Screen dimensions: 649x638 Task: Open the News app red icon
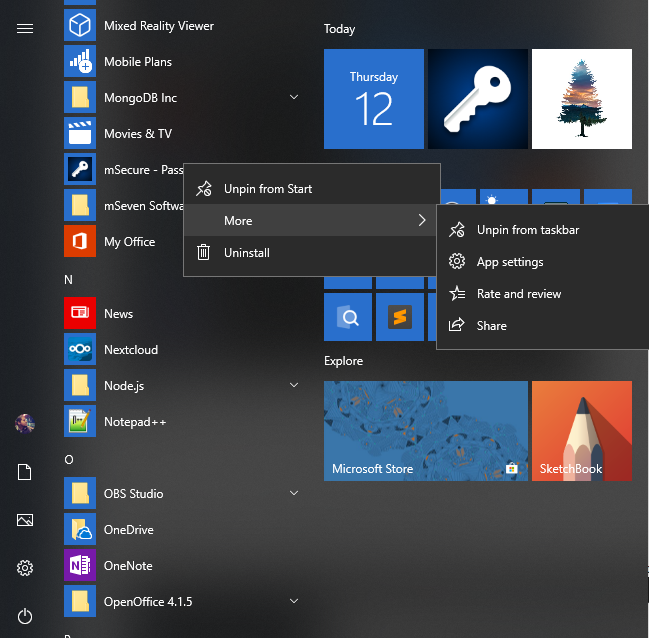80,313
